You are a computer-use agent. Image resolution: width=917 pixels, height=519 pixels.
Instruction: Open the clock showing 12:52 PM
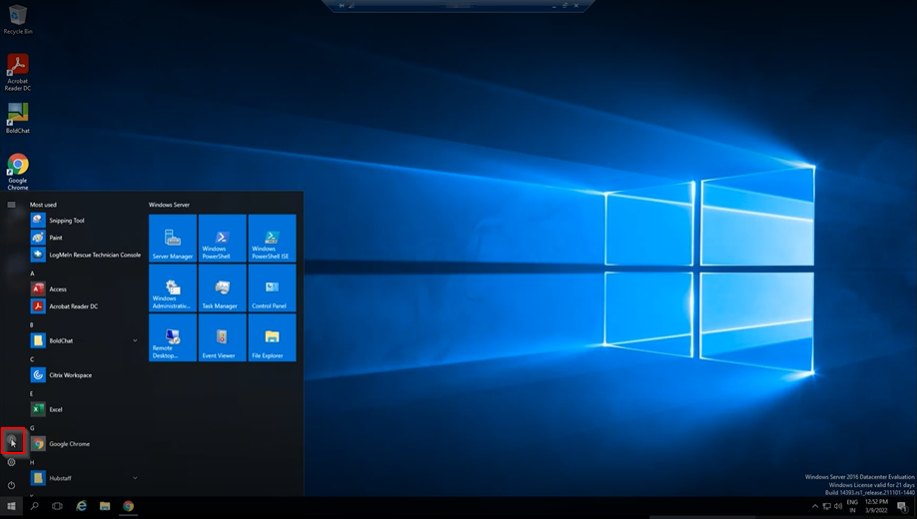coord(874,507)
